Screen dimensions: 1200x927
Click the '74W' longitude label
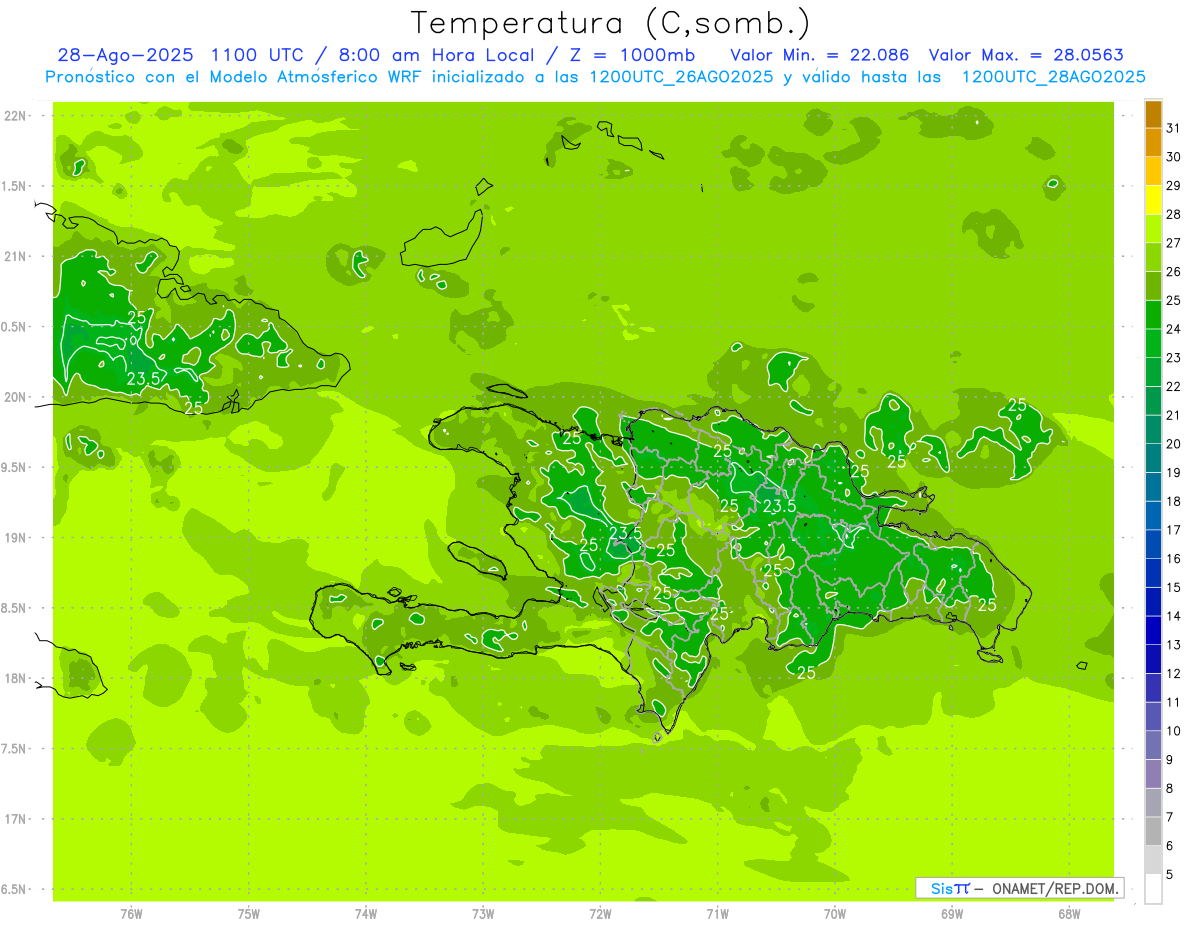tap(366, 914)
